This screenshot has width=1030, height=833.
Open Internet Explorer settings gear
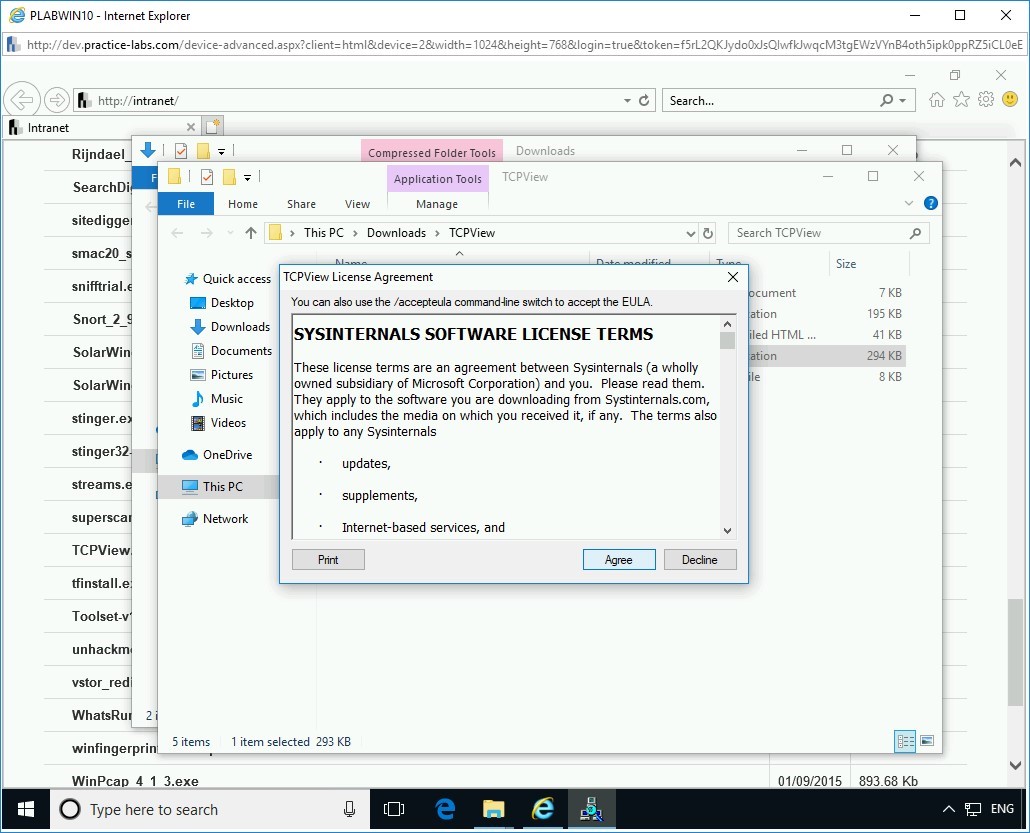coord(985,100)
